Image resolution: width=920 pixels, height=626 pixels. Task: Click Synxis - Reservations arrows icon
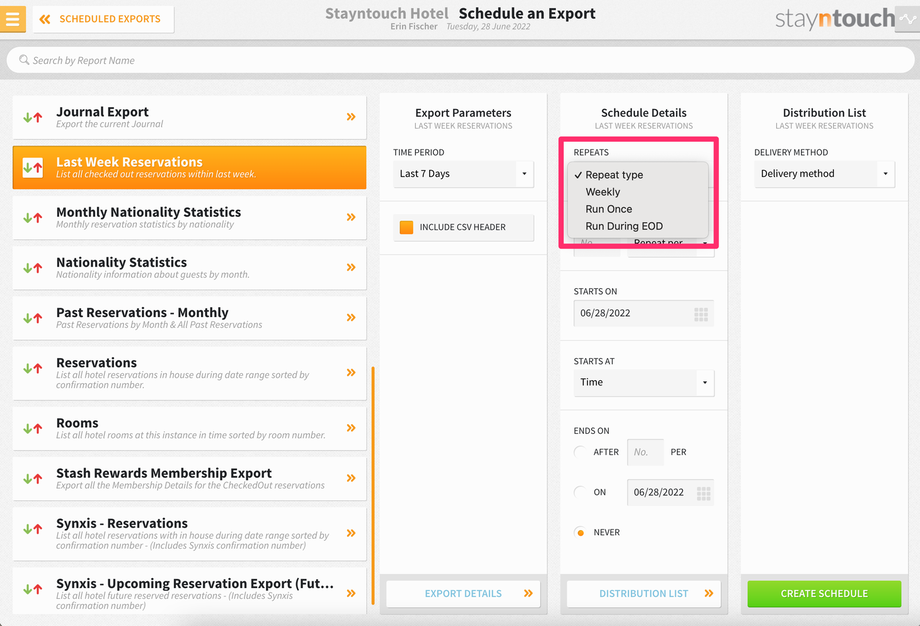click(x=33, y=529)
